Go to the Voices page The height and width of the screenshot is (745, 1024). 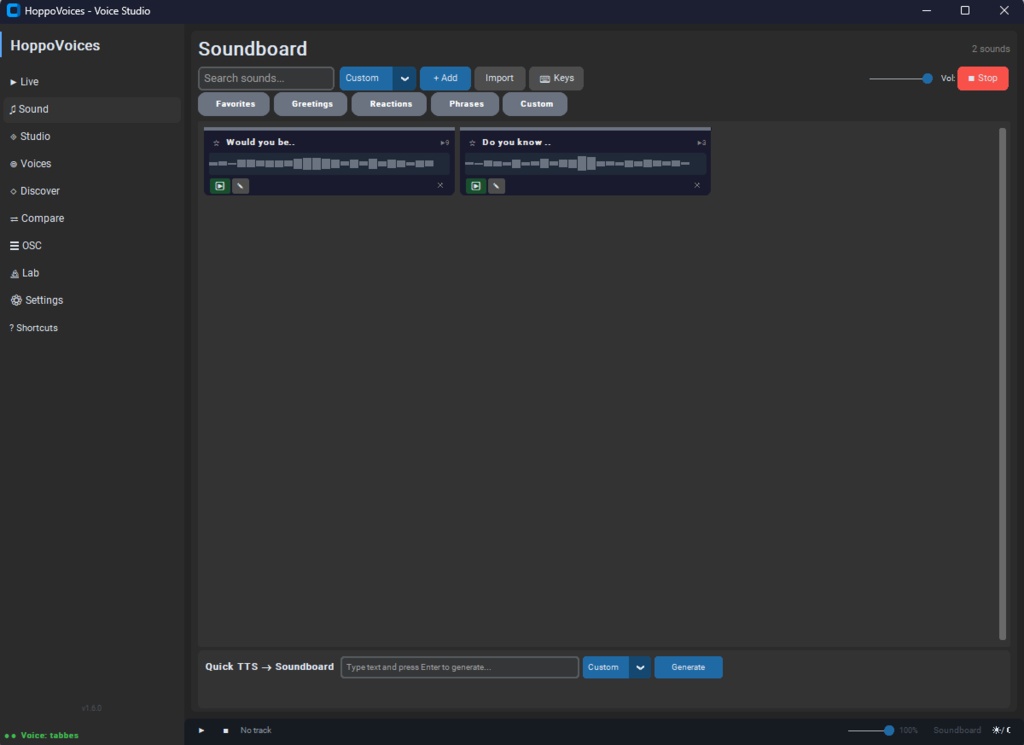pyautogui.click(x=91, y=164)
